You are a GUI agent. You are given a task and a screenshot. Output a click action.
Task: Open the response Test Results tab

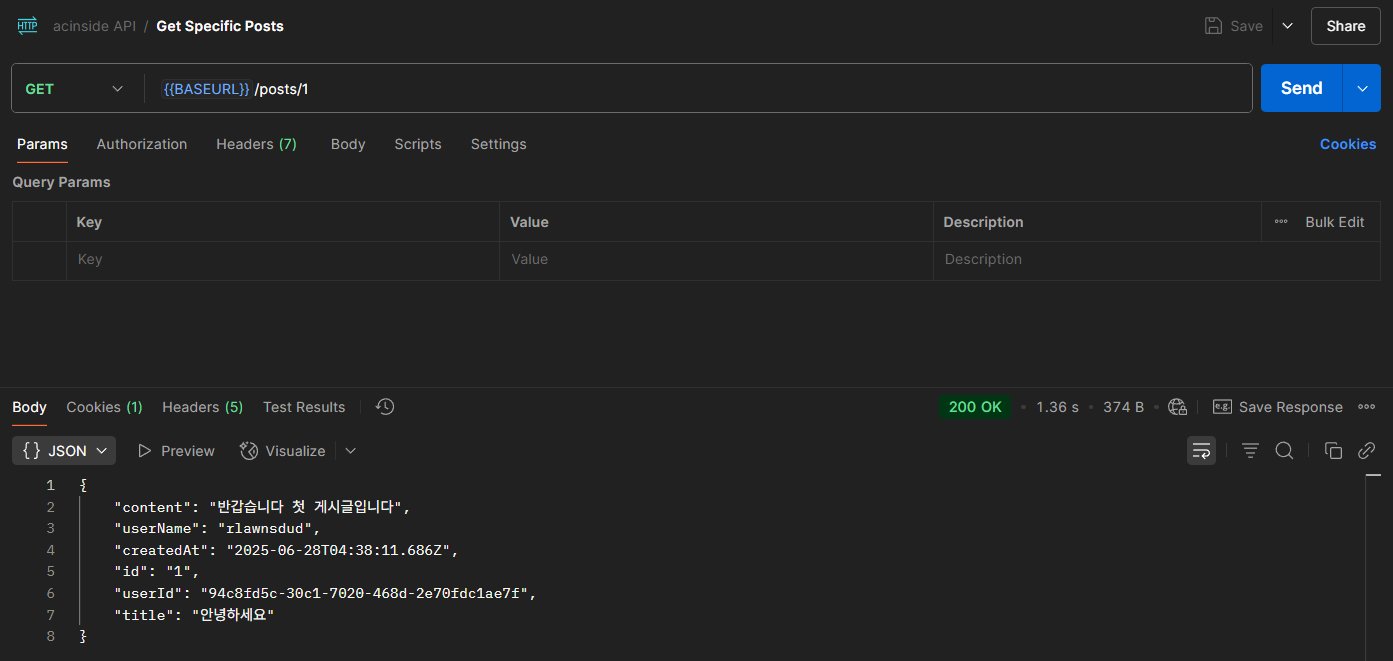click(x=304, y=407)
